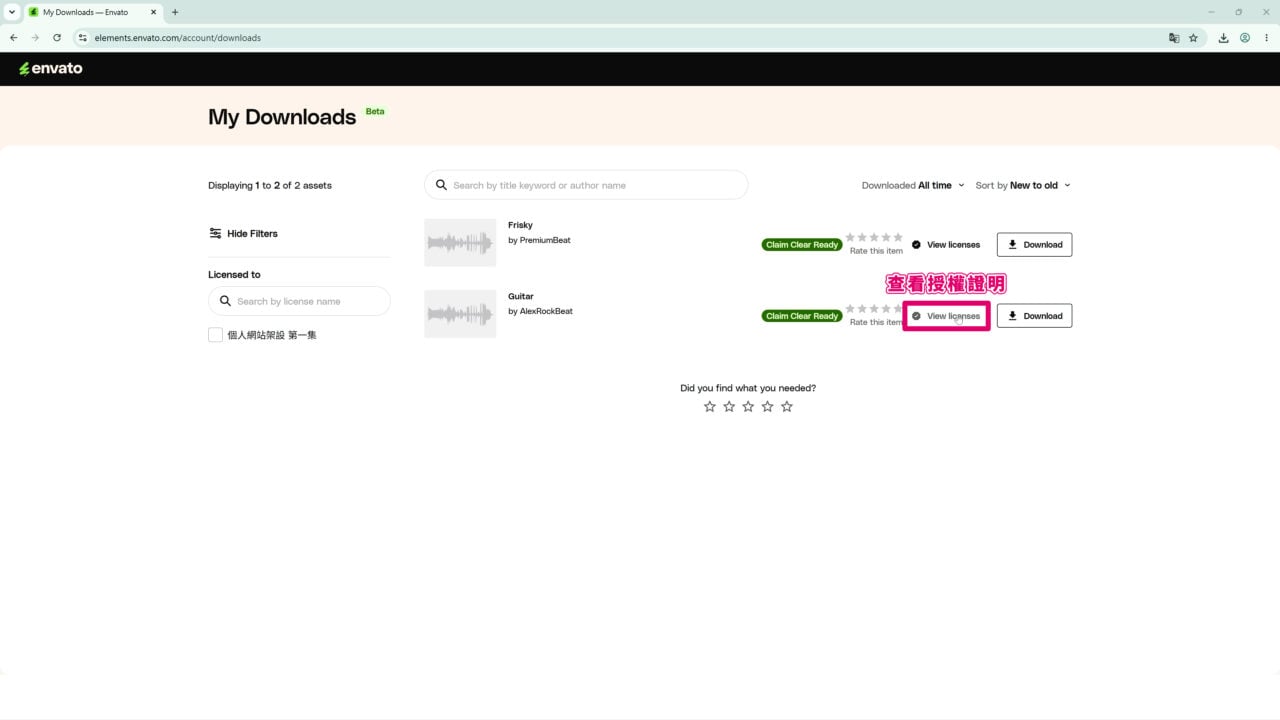
Task: Give feedback five stars for page
Action: click(x=787, y=406)
